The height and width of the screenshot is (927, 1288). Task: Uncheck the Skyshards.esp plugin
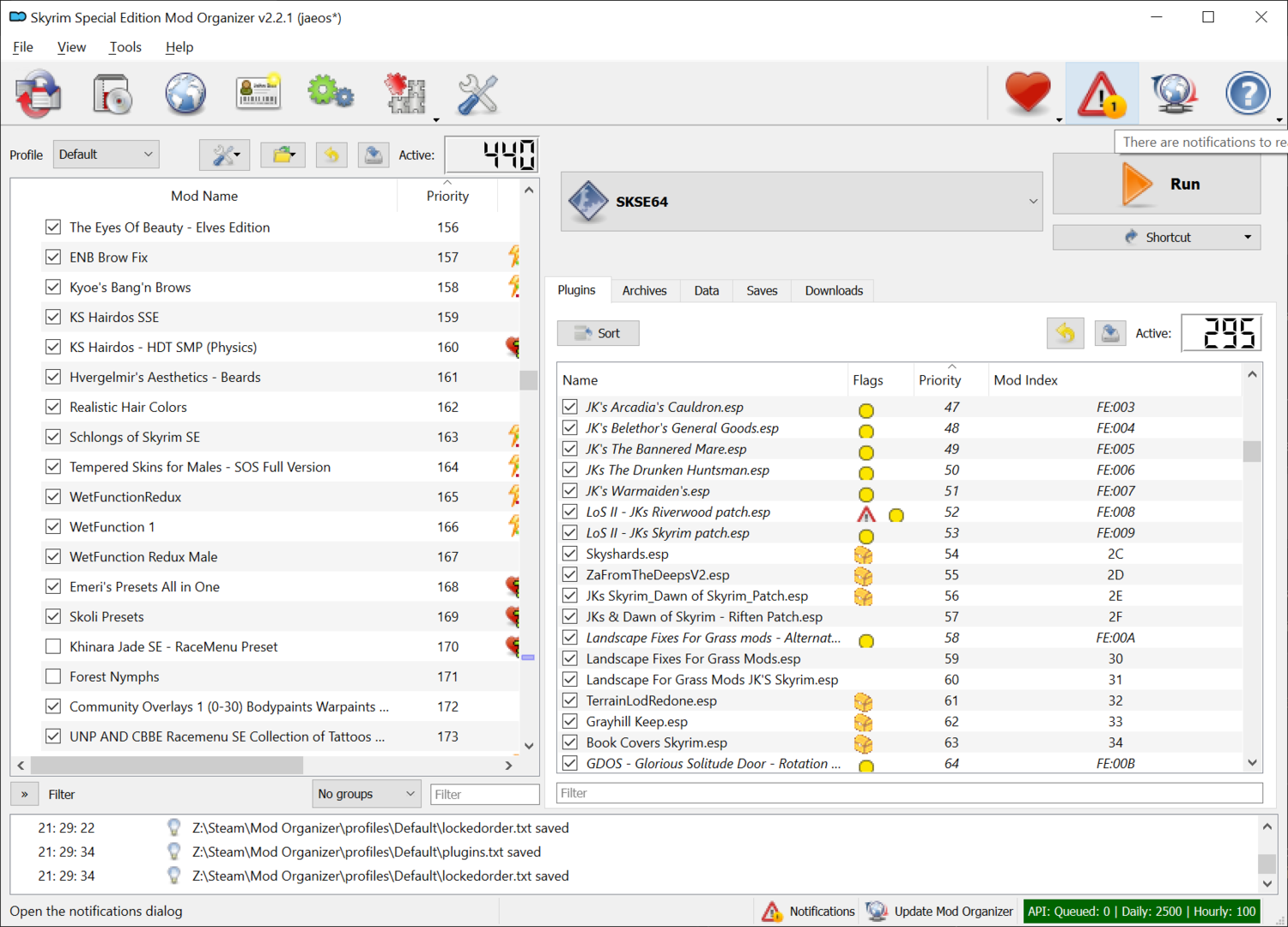[x=570, y=554]
